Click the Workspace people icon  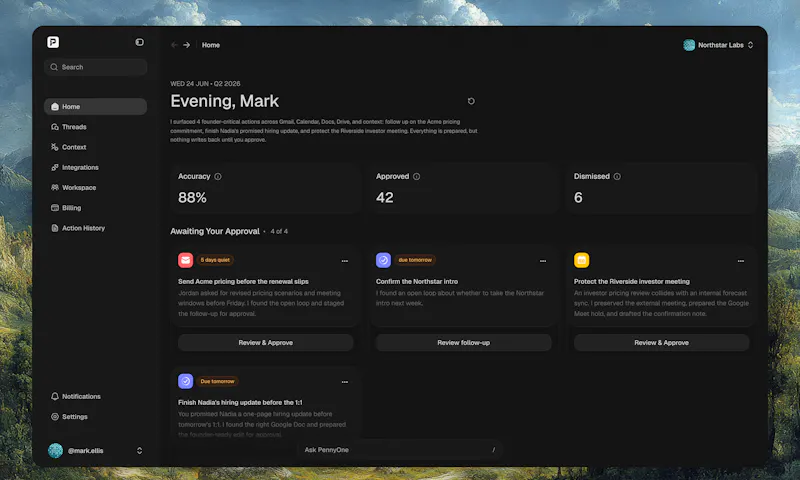(55, 188)
